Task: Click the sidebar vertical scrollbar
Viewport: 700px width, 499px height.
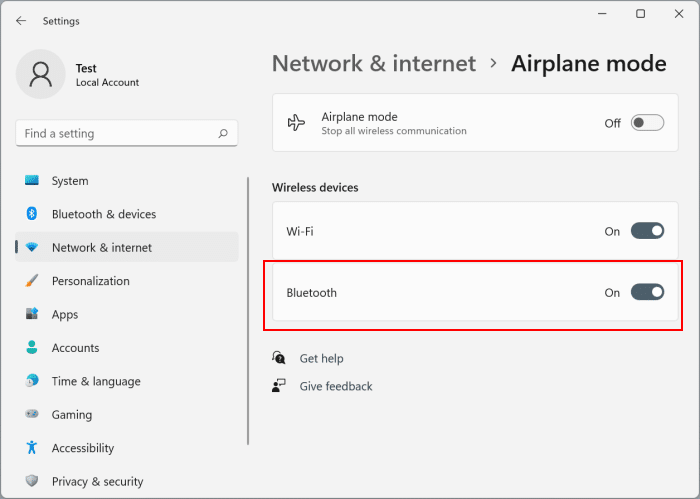Action: pyautogui.click(x=248, y=311)
